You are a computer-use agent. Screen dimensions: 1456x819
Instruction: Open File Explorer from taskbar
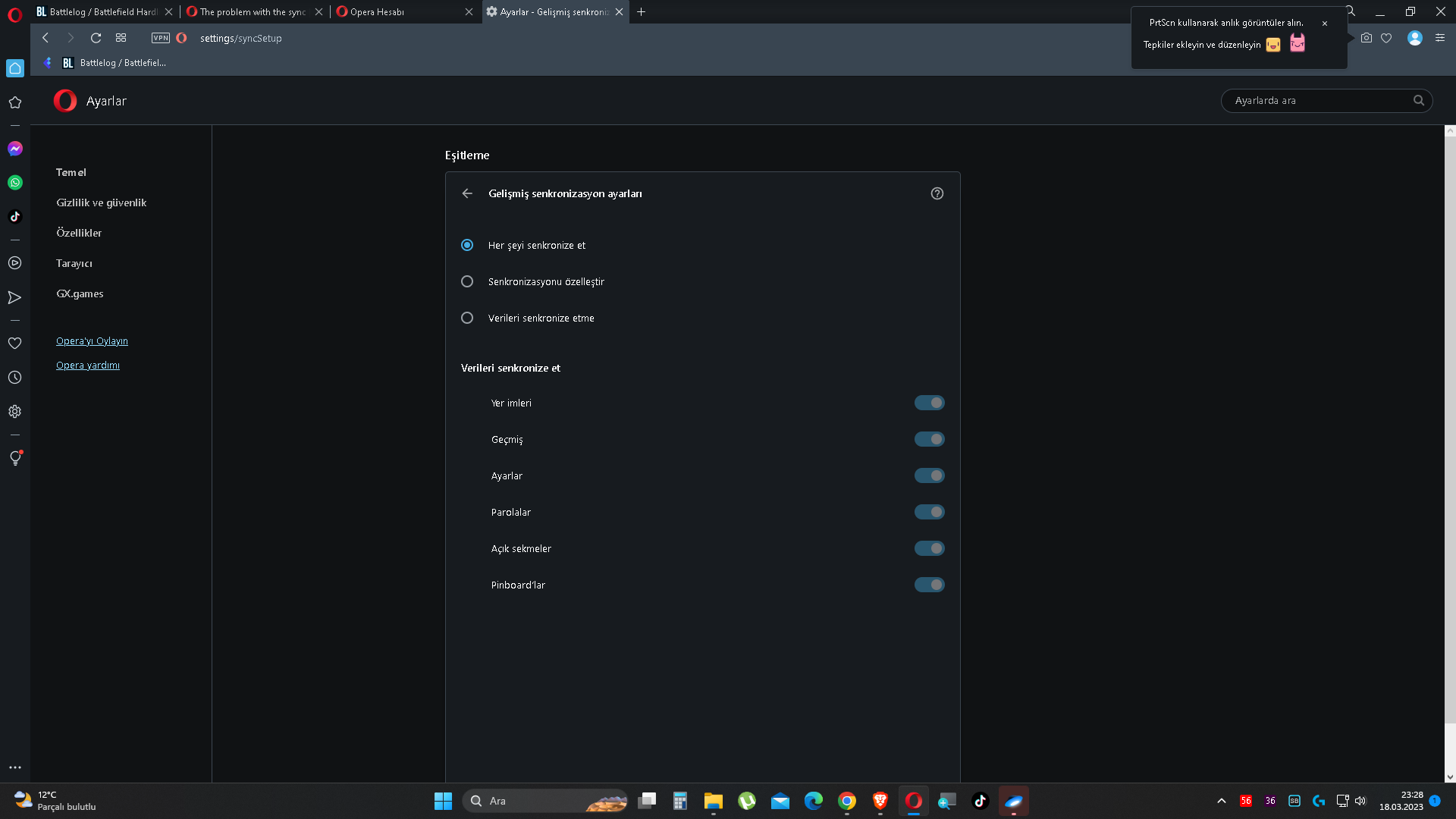click(x=714, y=801)
